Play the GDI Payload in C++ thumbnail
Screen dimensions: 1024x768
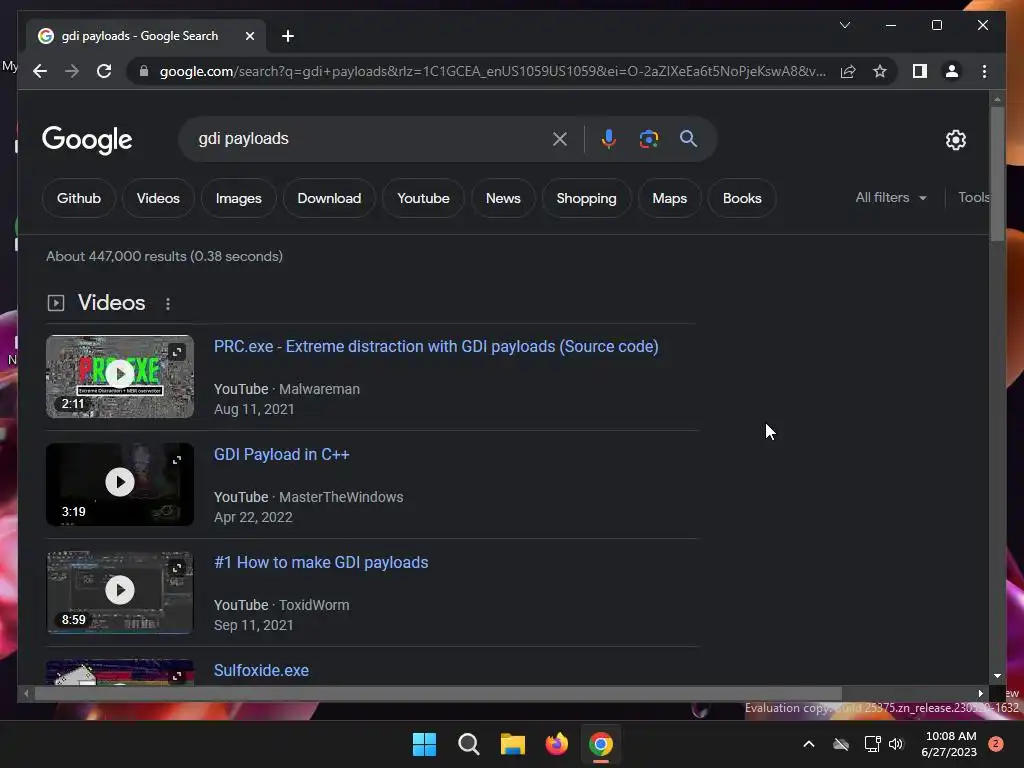(120, 484)
